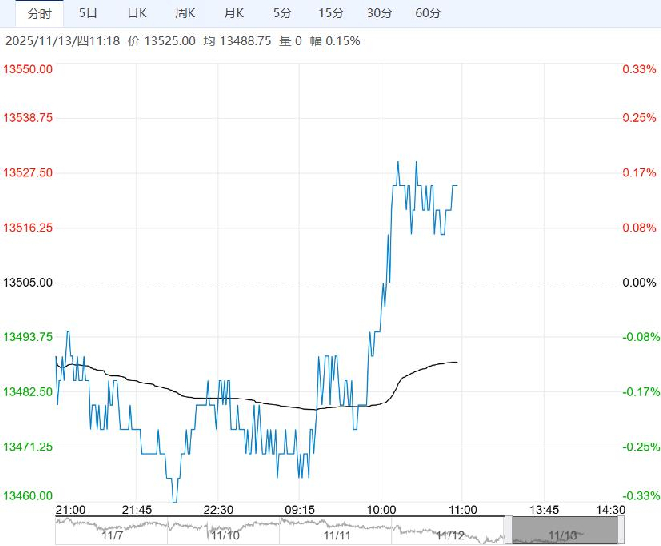Show the 周K weekly candlestick view
The image size is (661, 546).
[185, 13]
